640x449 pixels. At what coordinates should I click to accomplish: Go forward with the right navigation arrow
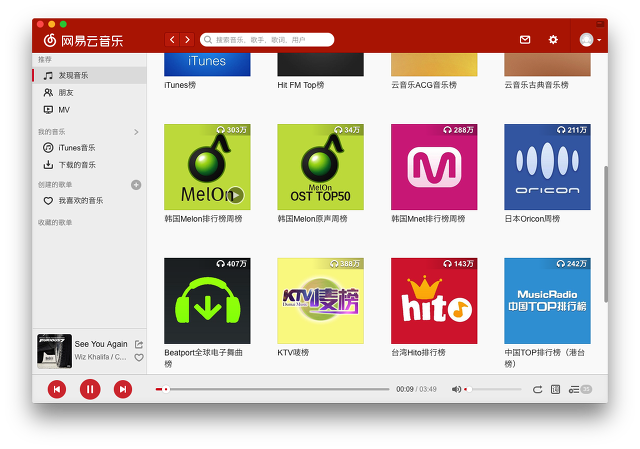pyautogui.click(x=187, y=40)
